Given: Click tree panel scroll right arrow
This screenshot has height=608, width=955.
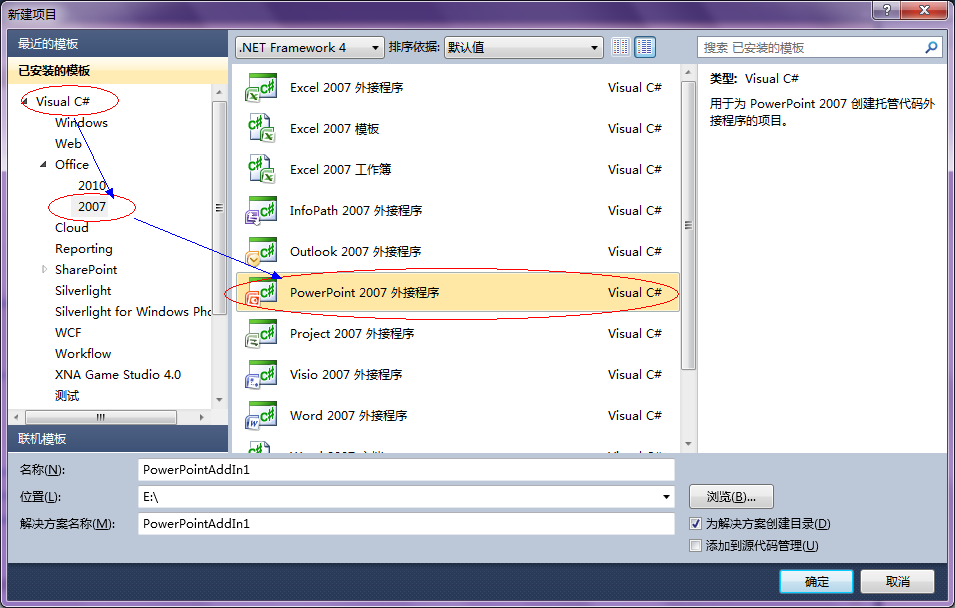Looking at the screenshot, I should point(202,417).
